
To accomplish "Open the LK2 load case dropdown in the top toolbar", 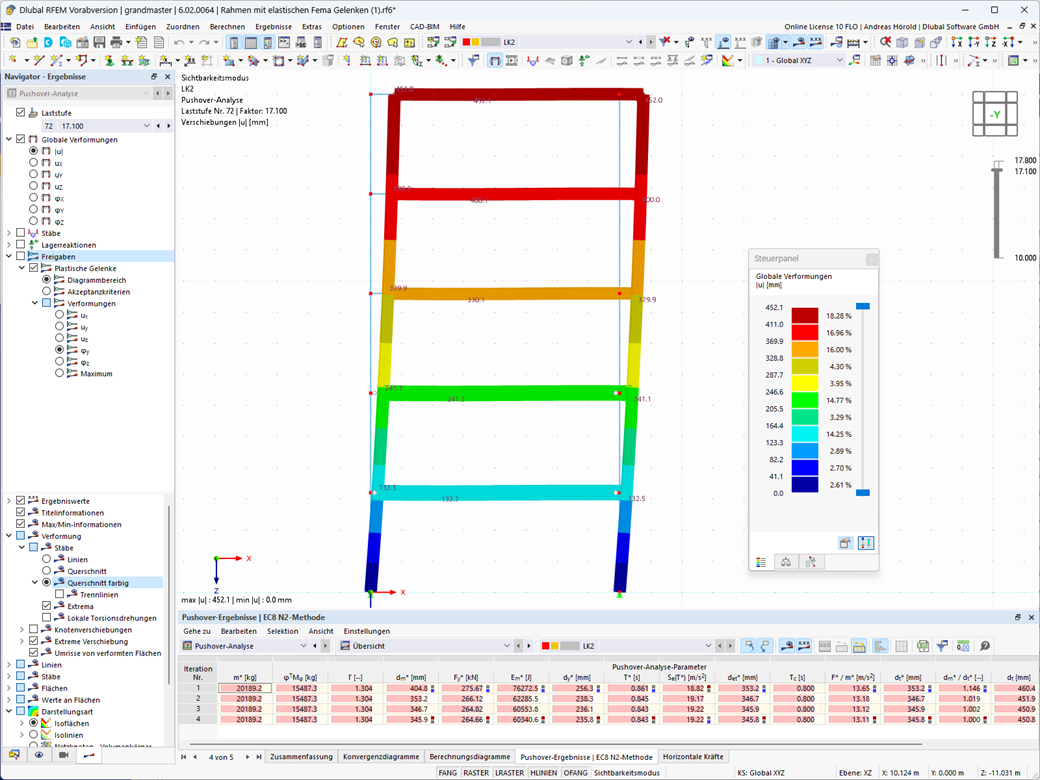I will (629, 42).
